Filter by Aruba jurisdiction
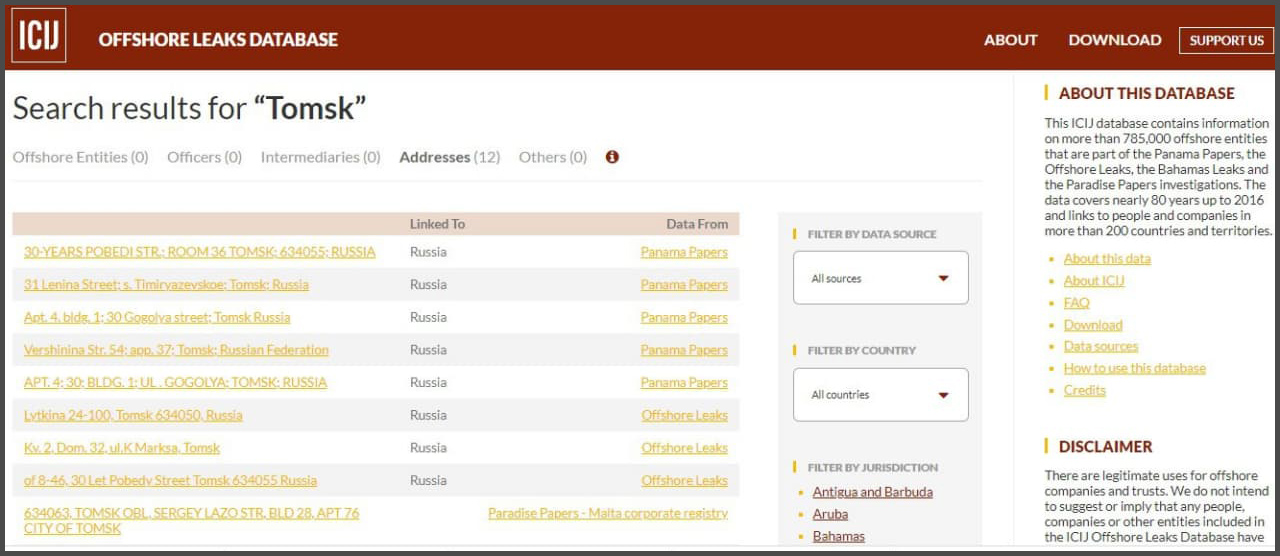This screenshot has height=556, width=1280. coord(830,514)
